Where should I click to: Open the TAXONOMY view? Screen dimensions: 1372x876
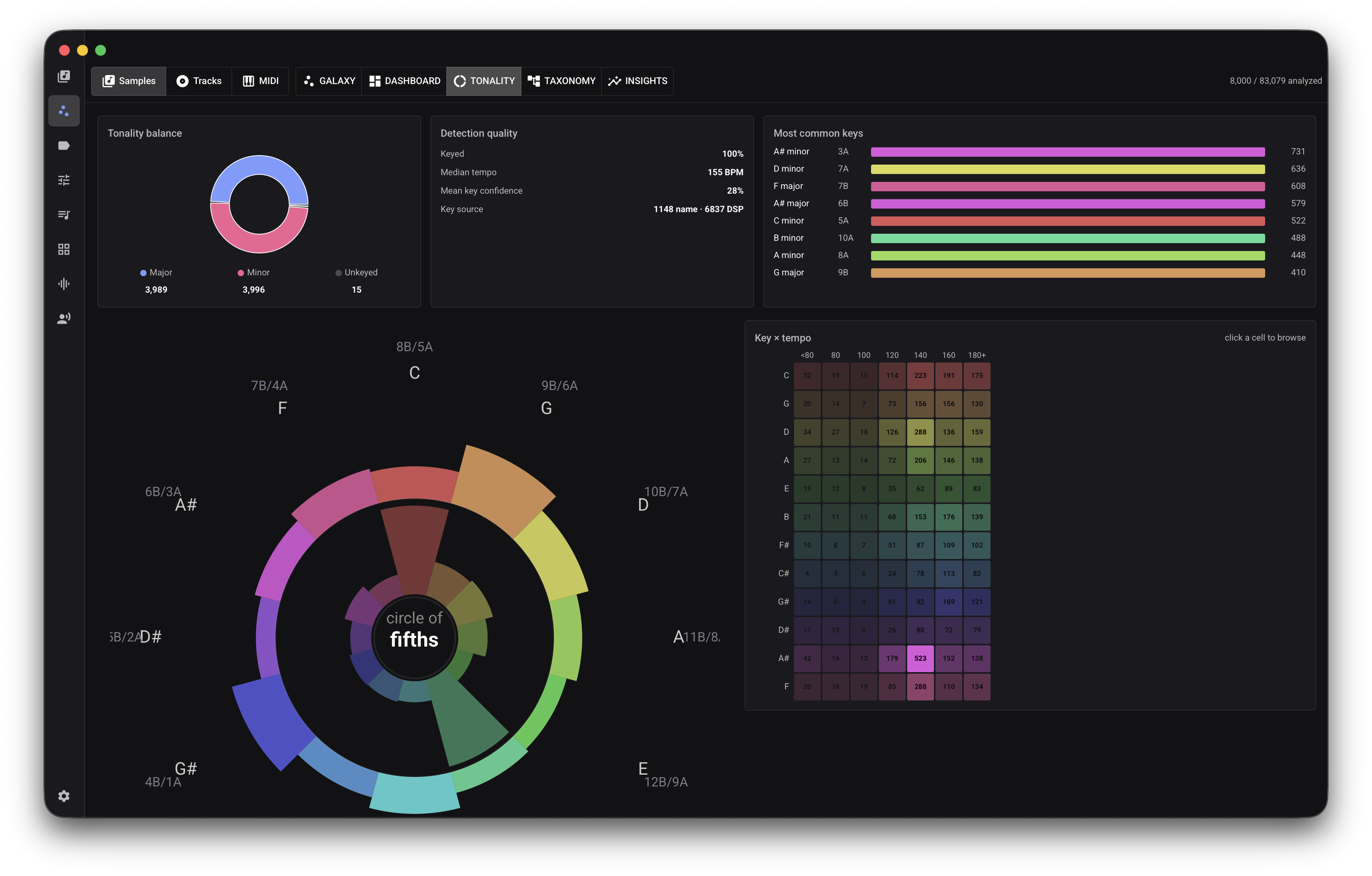coord(561,81)
